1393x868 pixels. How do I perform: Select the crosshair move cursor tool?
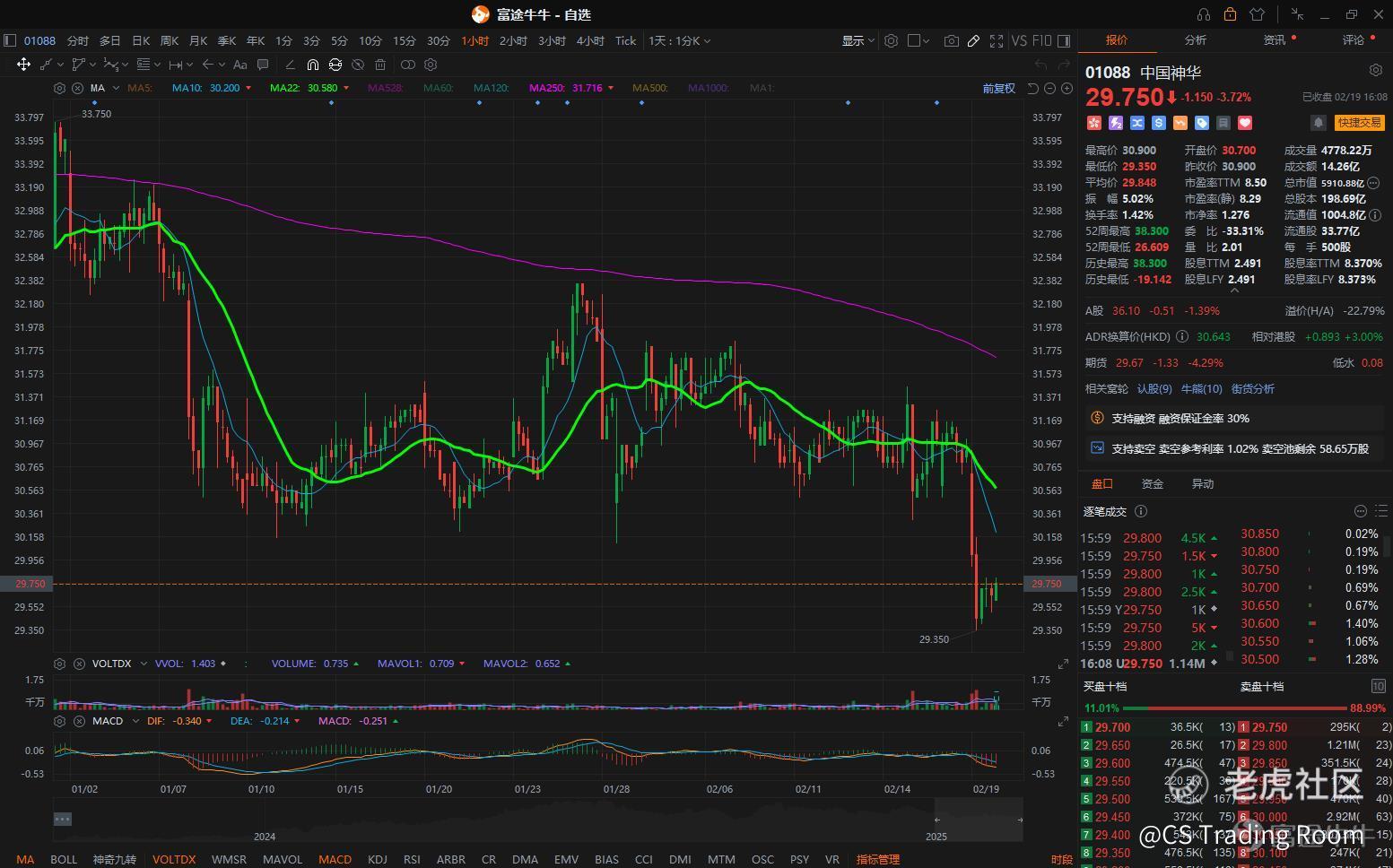click(23, 65)
